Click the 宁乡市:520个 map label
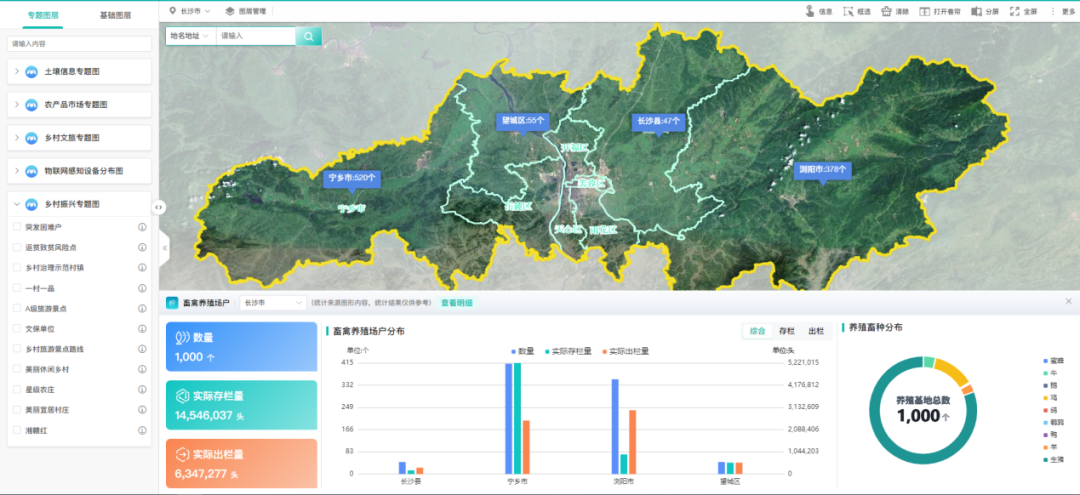The height and width of the screenshot is (495, 1080). [x=352, y=178]
